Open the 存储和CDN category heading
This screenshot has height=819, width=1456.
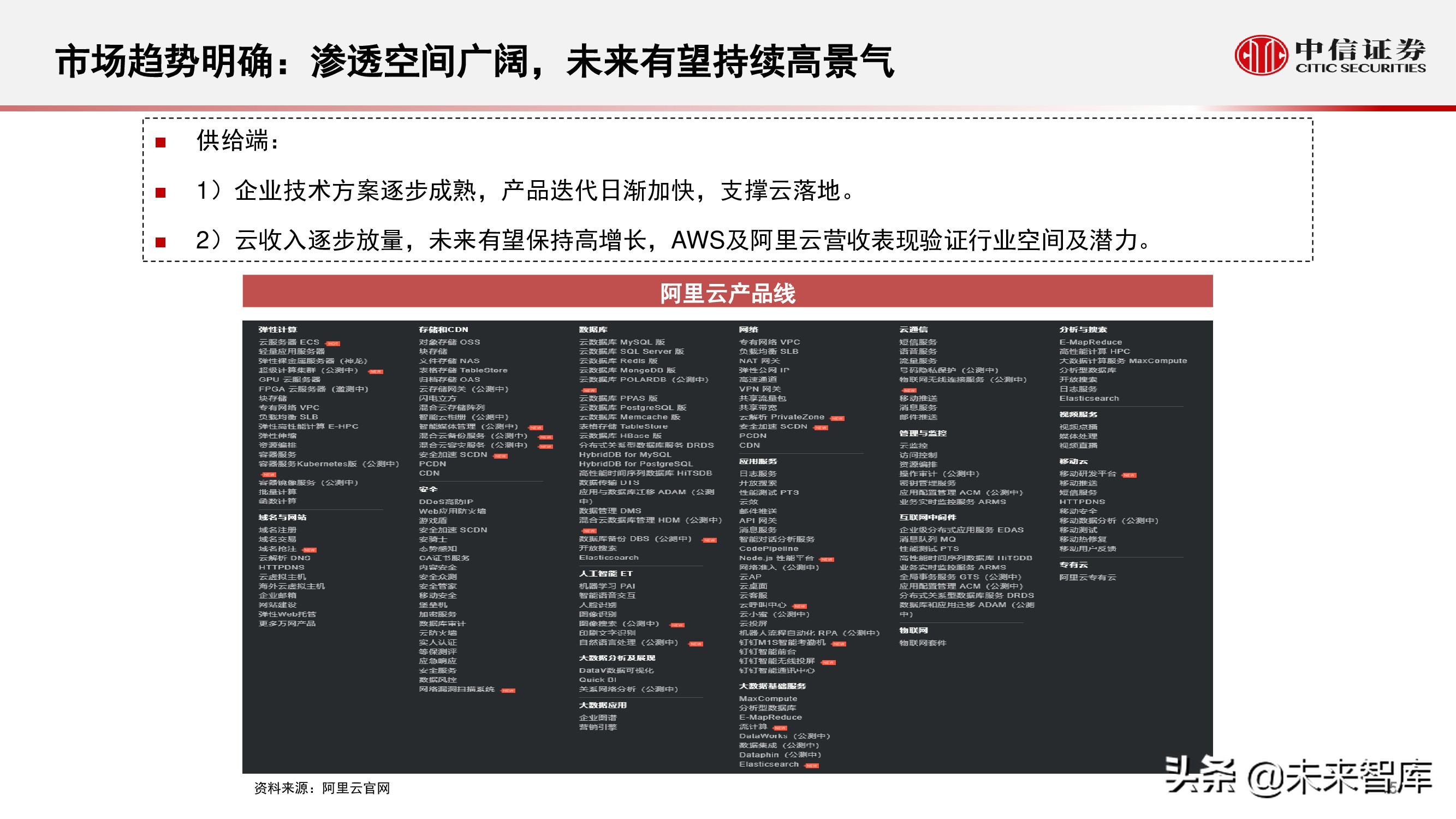click(444, 330)
